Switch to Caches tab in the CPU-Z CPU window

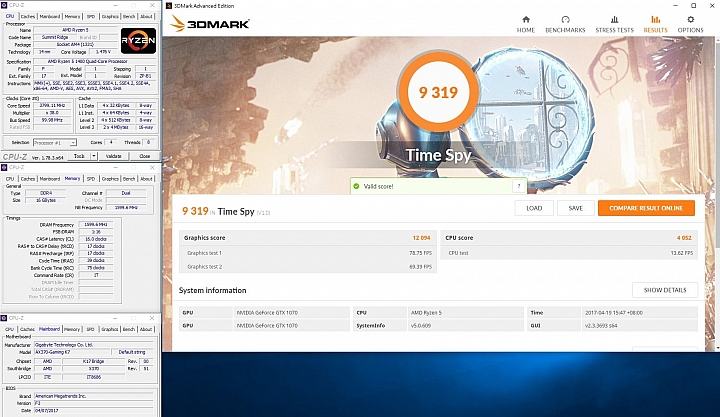coord(28,17)
